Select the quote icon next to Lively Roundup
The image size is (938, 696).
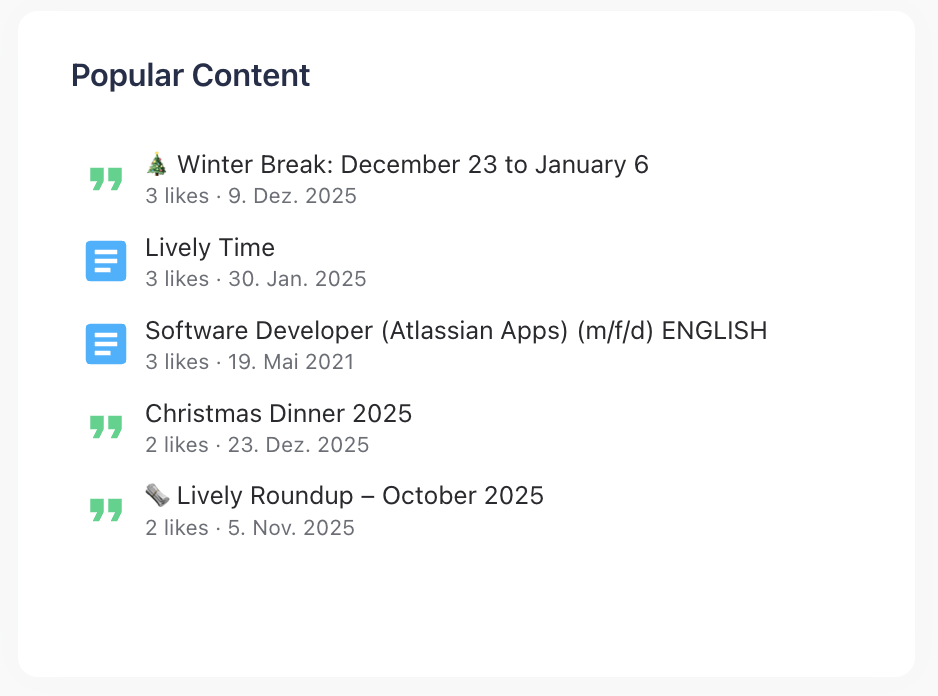(105, 509)
